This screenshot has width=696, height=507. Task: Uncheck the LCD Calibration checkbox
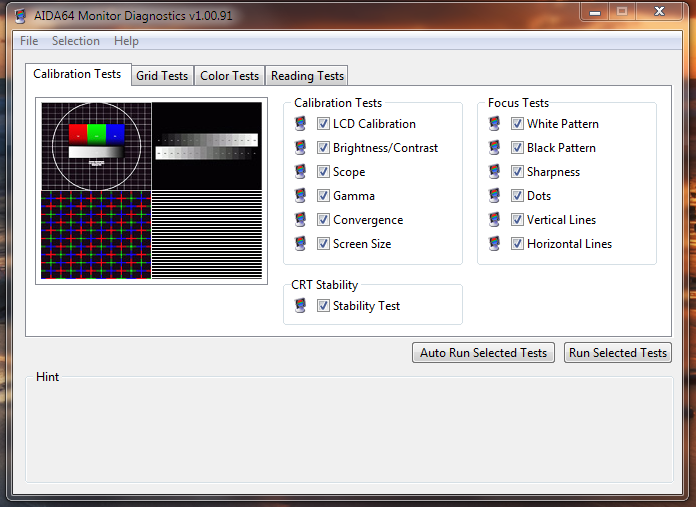[323, 123]
